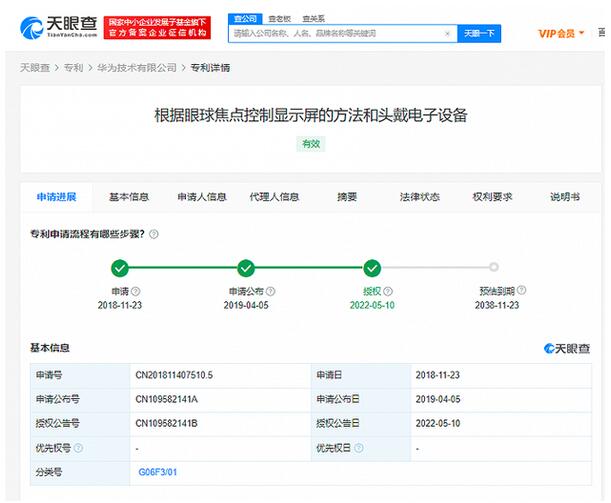
Task: Click the help icon beside 授权 step
Action: [388, 291]
